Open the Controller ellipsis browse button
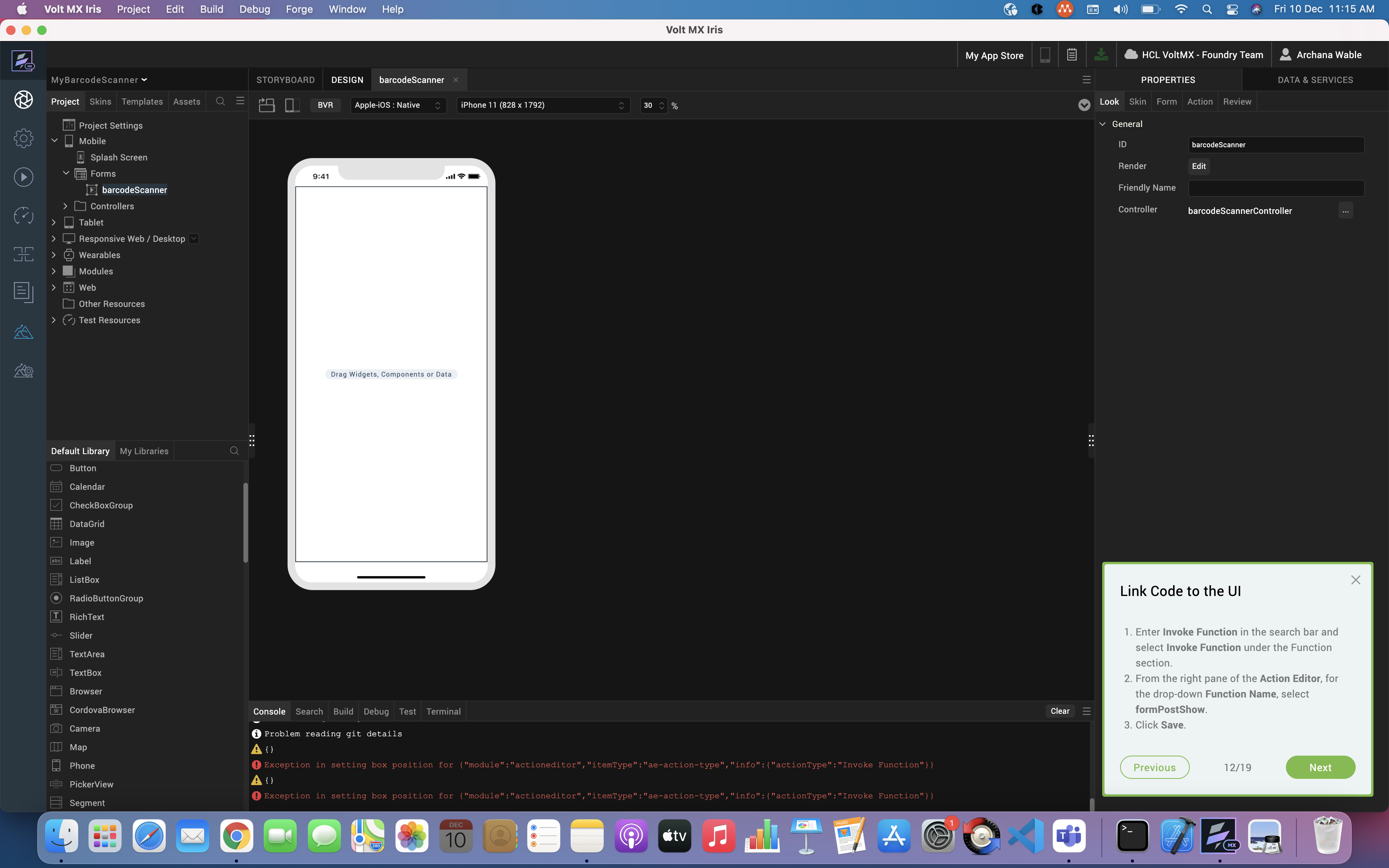 pyautogui.click(x=1345, y=211)
